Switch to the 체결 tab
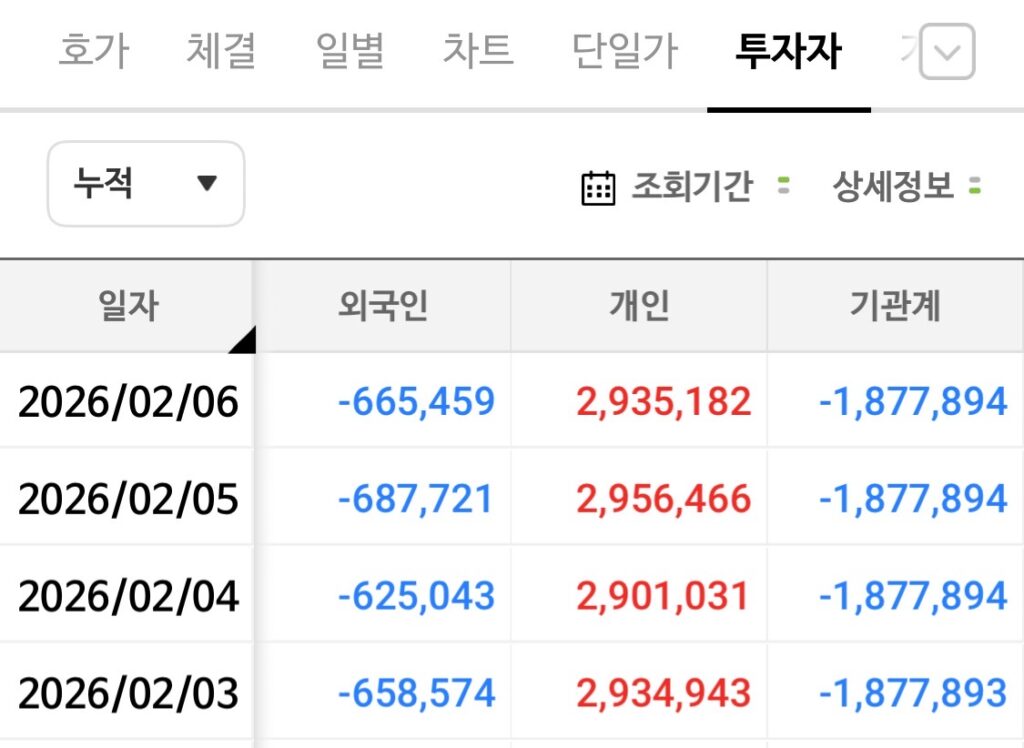 tap(221, 51)
